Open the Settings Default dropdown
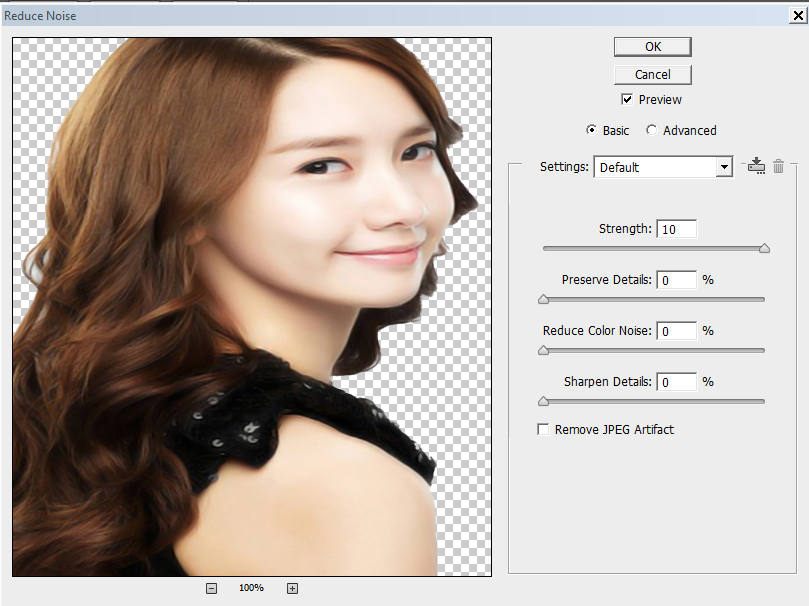 coord(664,167)
